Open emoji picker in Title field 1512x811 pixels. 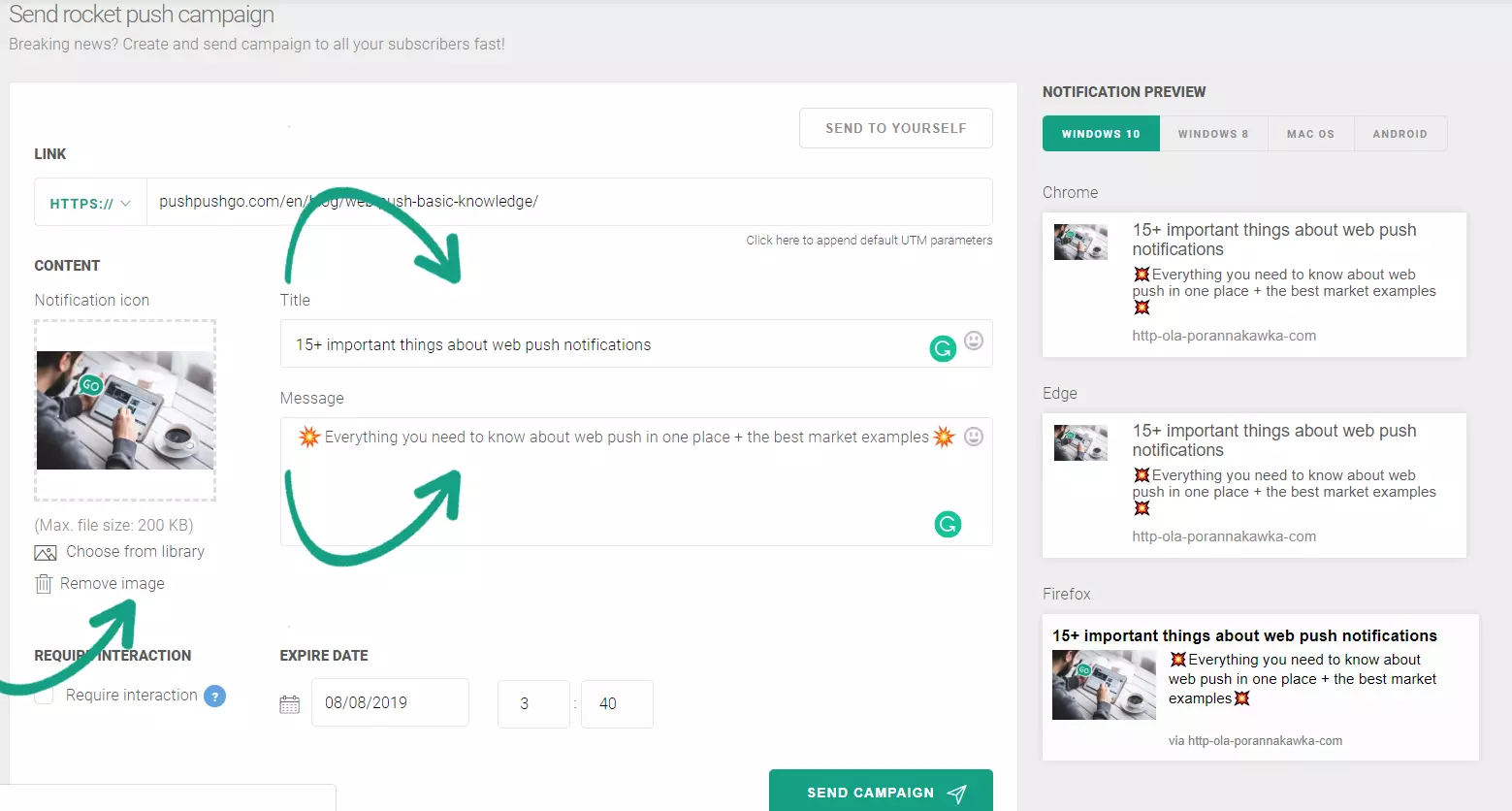(x=974, y=341)
